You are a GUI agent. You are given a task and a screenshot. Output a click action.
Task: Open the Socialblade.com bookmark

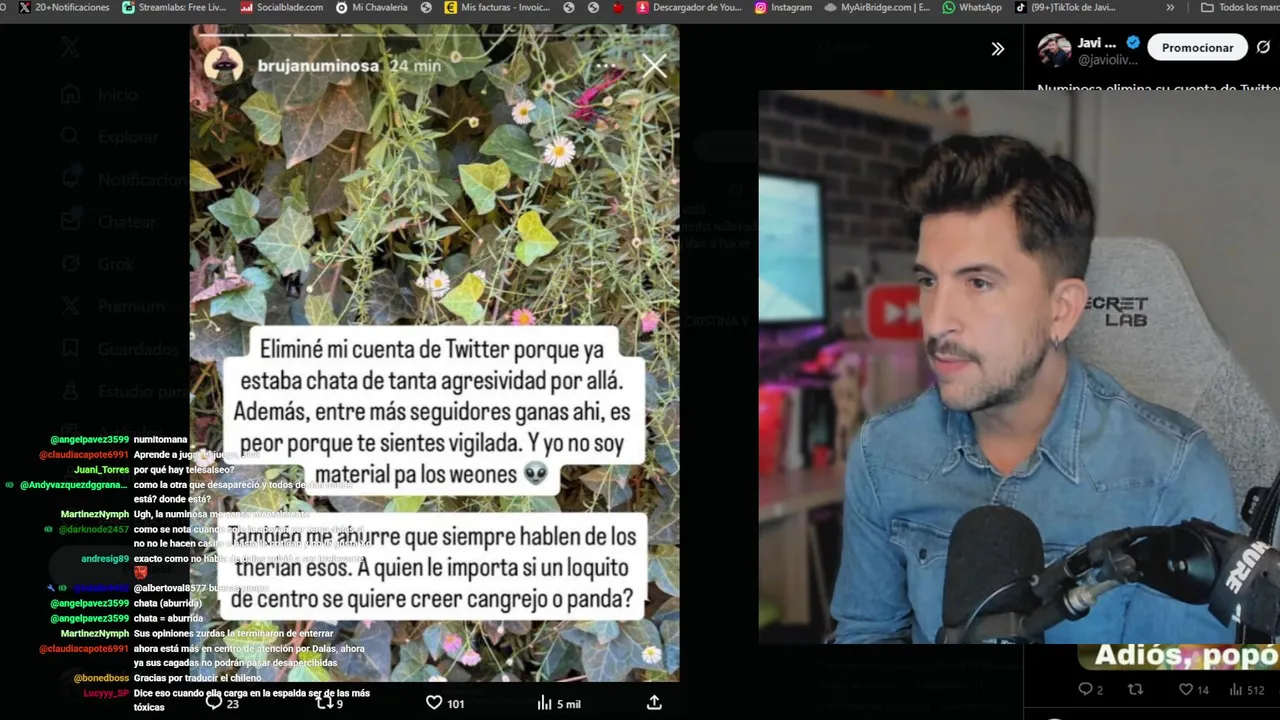click(x=281, y=7)
